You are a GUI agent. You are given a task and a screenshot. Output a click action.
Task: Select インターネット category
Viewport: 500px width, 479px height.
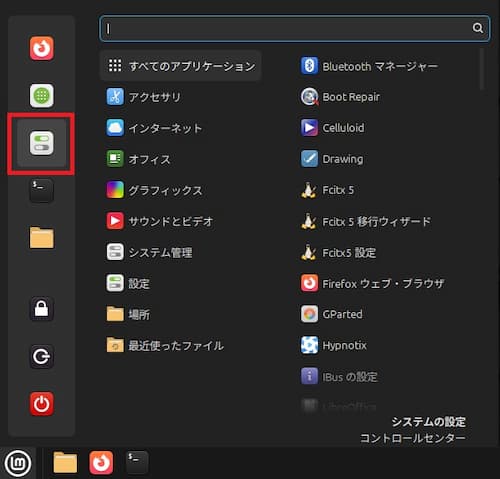pyautogui.click(x=154, y=128)
